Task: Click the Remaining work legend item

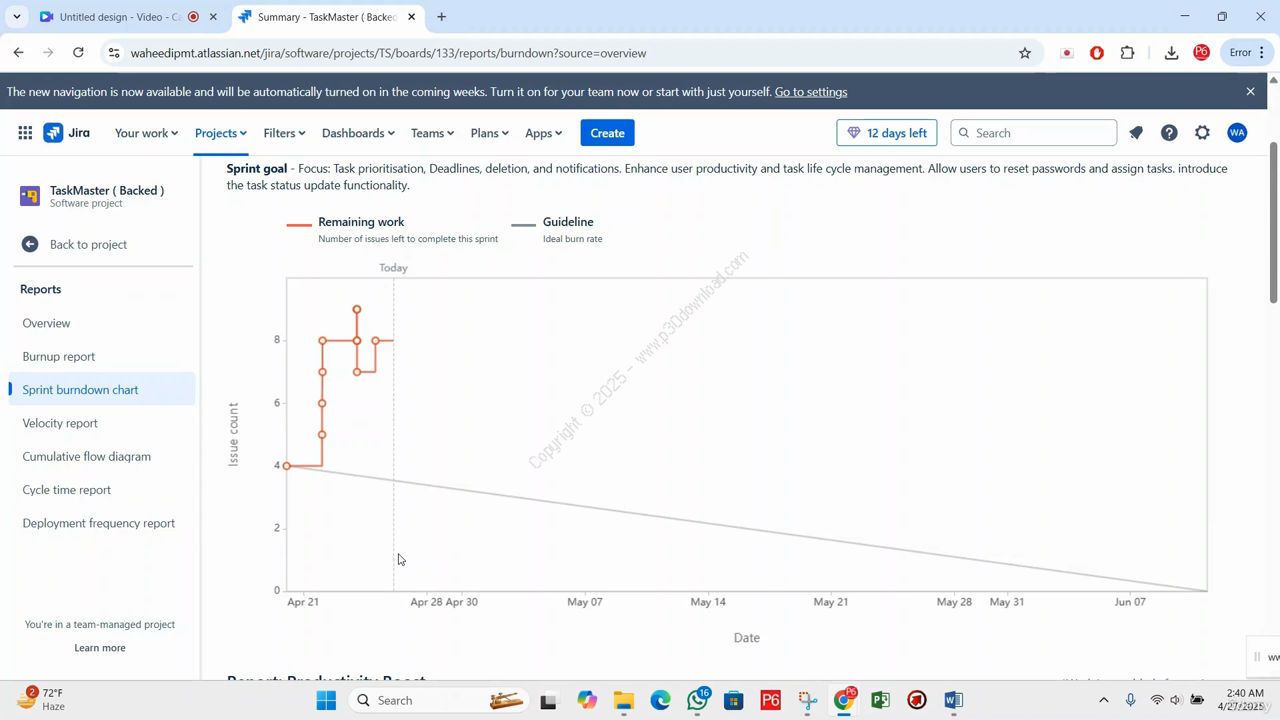Action: (392, 230)
